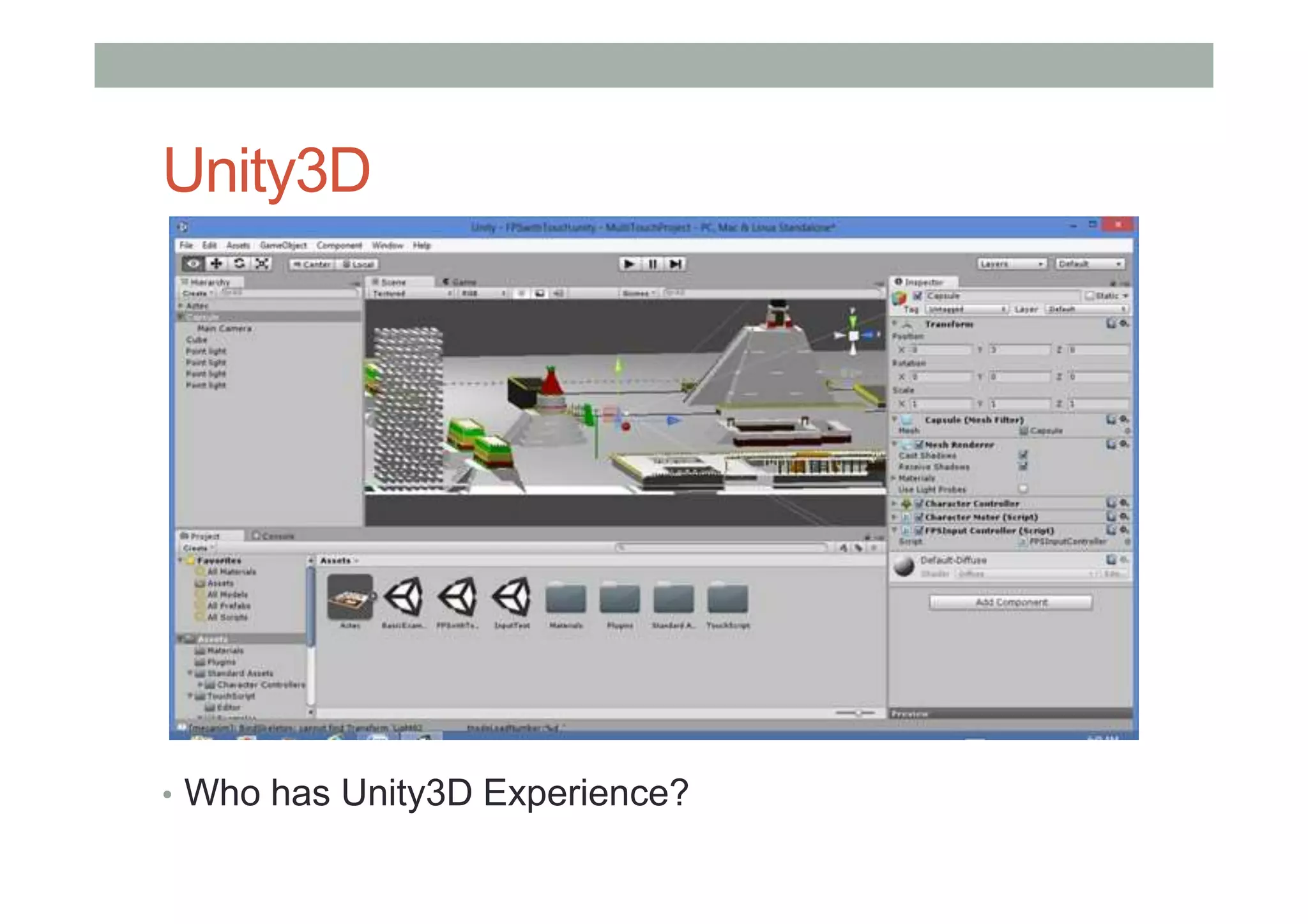Image resolution: width=1308 pixels, height=924 pixels.
Task: Select the Rotate tool in toolbar
Action: click(239, 263)
